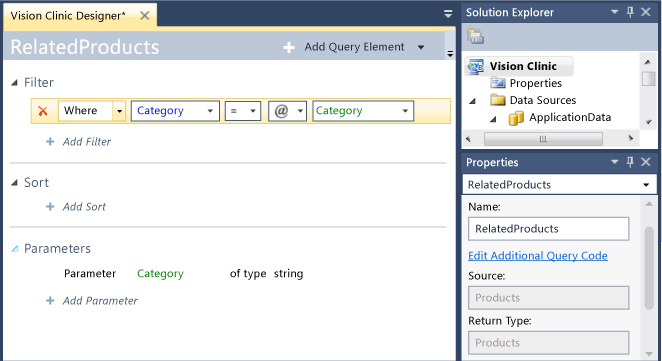662x361 pixels.
Task: Select Properties node in Solution Explorer
Action: click(x=536, y=83)
